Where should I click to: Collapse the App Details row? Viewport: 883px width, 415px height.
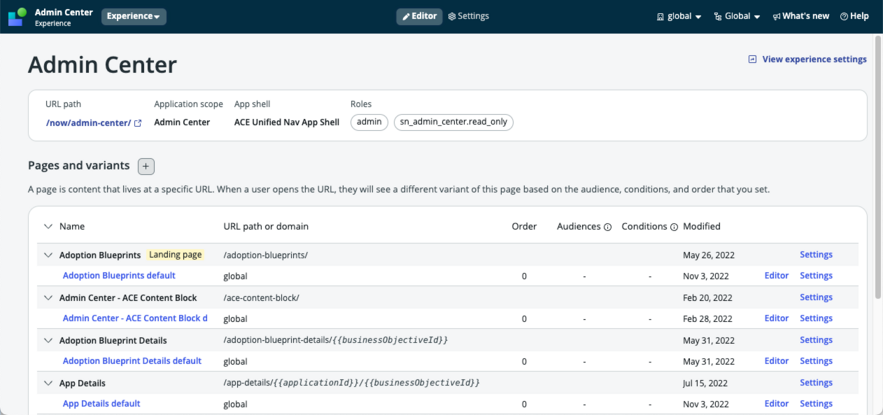click(x=47, y=383)
